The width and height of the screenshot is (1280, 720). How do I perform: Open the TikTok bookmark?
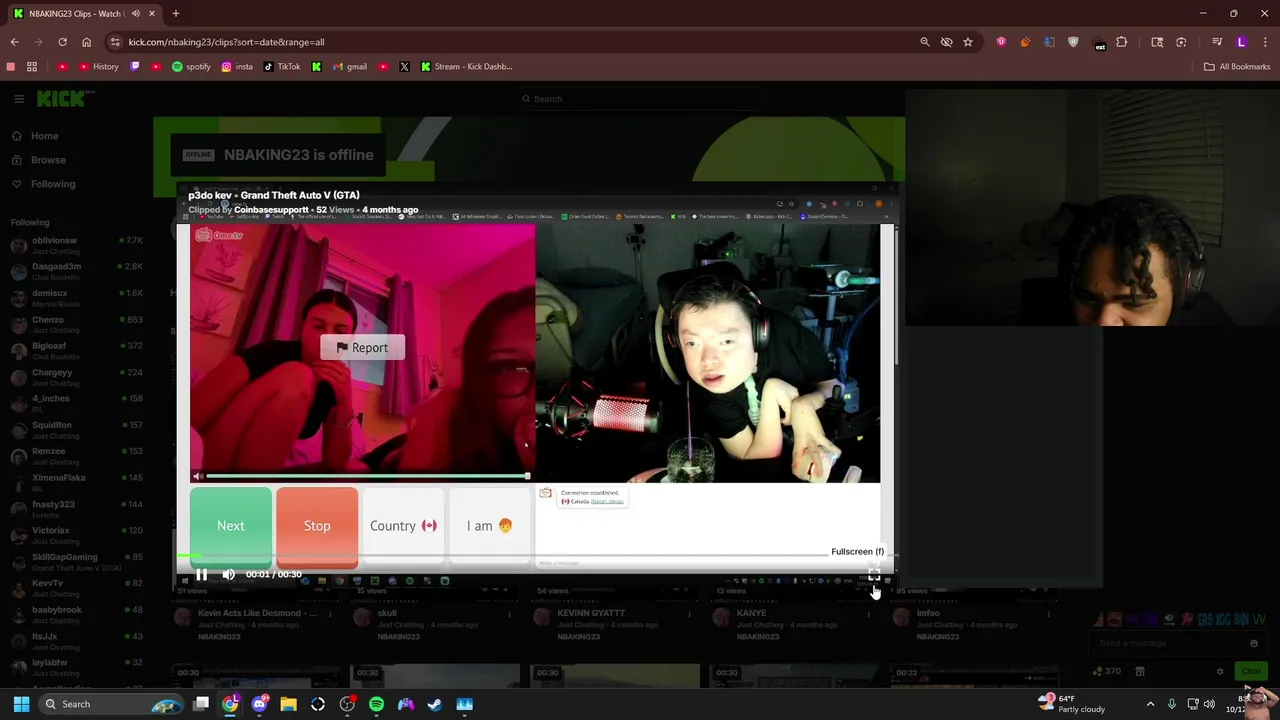(x=282, y=67)
